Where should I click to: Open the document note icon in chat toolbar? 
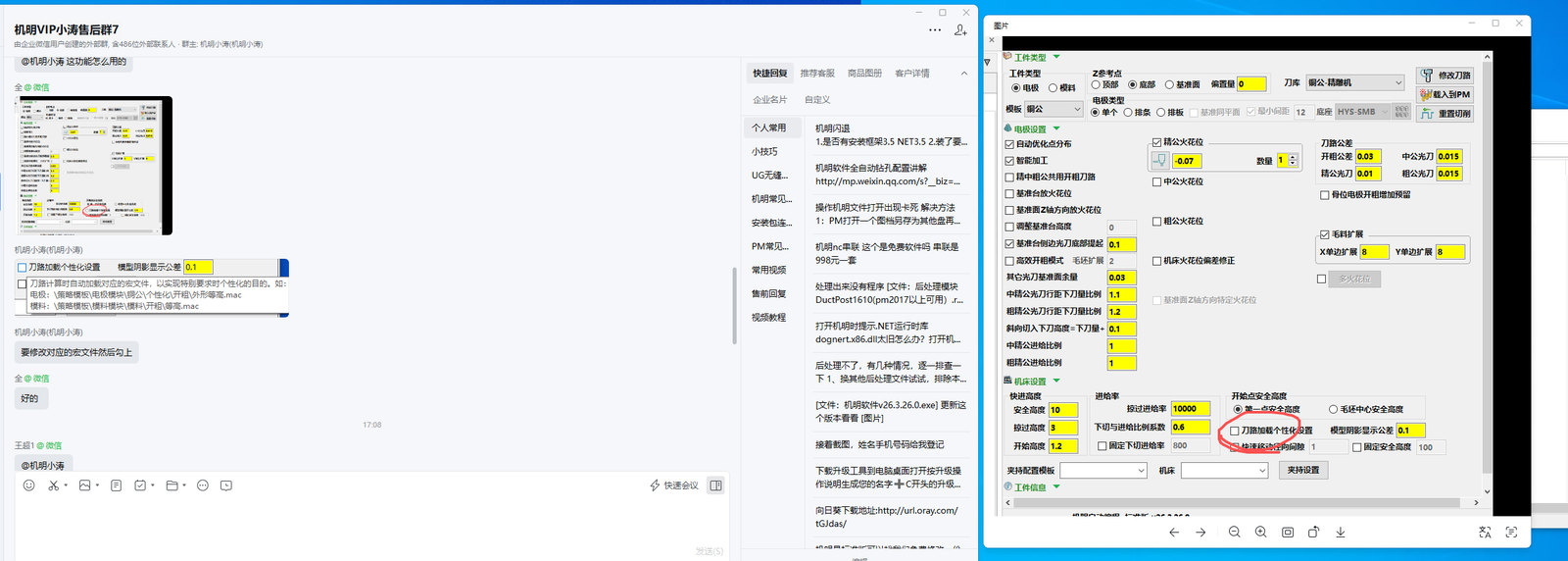[116, 485]
